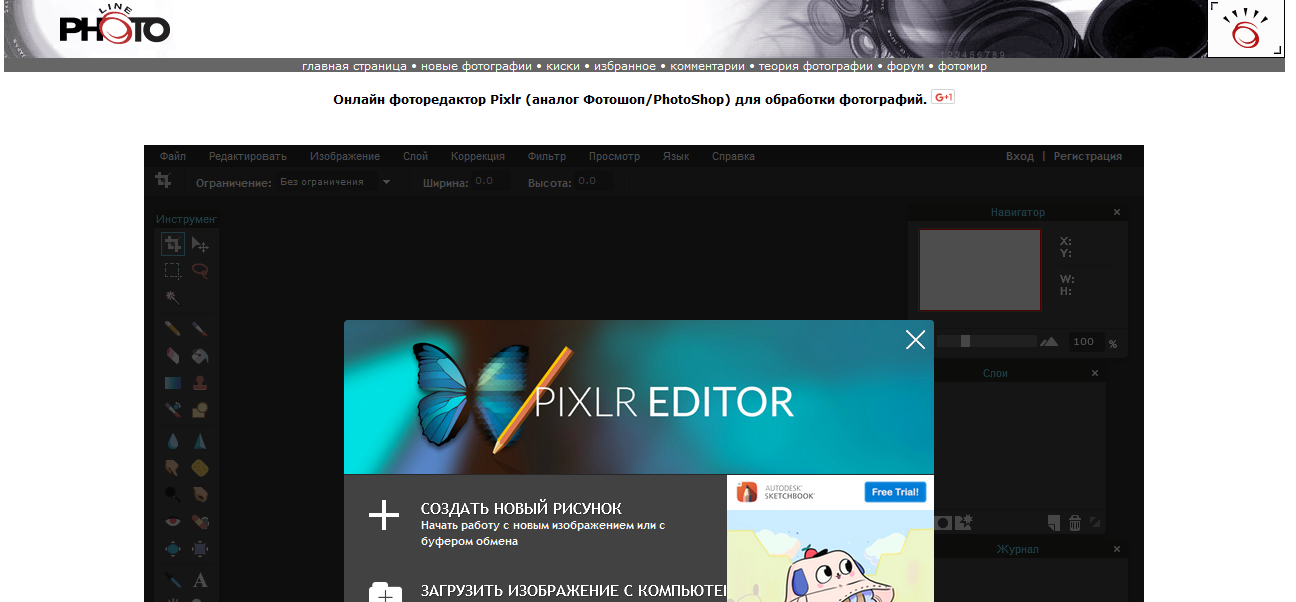The image size is (1296, 602).
Task: Select the Smudge finger tool
Action: tap(173, 467)
